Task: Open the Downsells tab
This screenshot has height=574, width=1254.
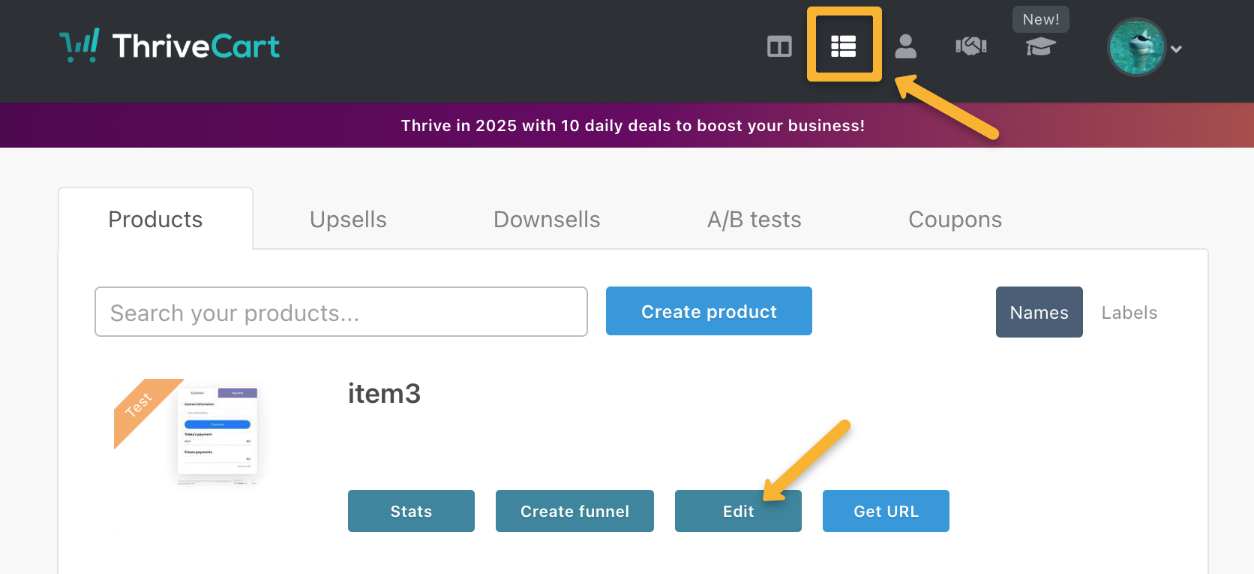Action: 546,219
